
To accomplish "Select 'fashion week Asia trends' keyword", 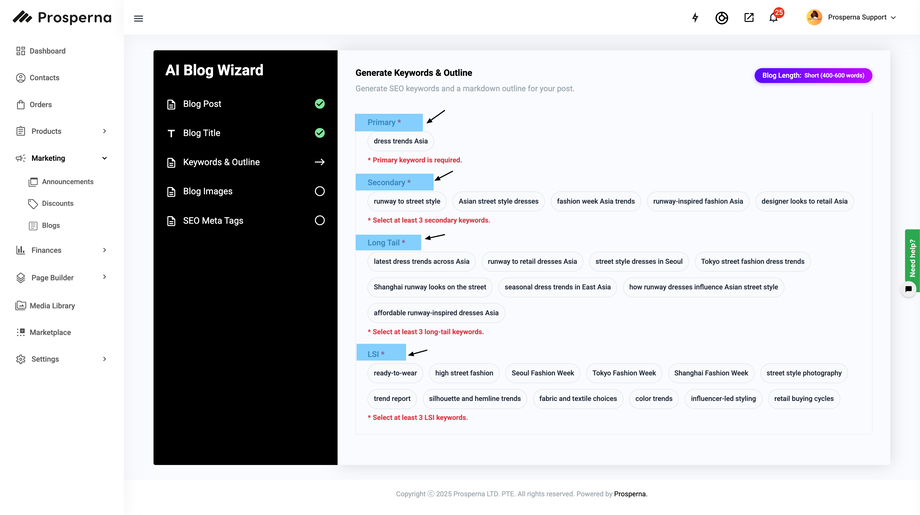I will pos(596,201).
